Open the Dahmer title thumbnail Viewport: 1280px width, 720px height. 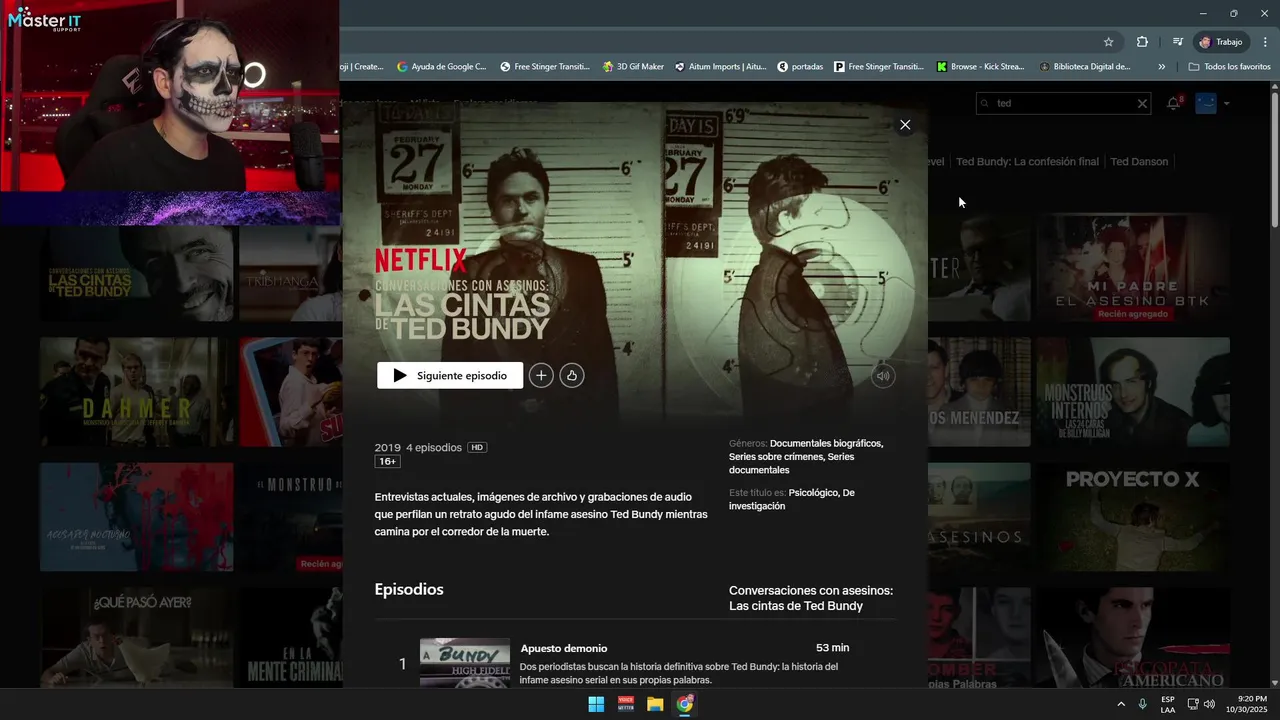pos(137,391)
